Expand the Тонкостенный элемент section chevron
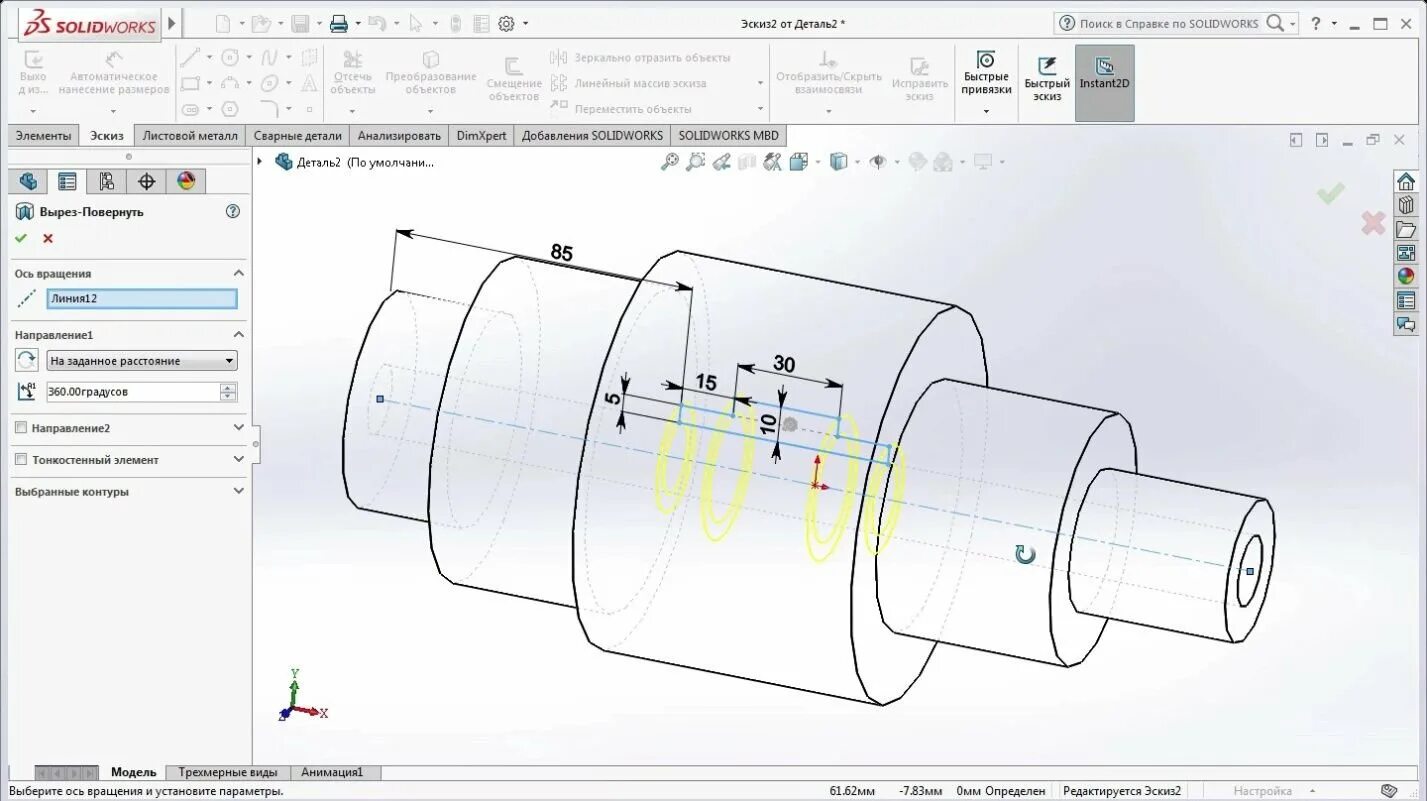The width and height of the screenshot is (1427, 801). pos(238,460)
